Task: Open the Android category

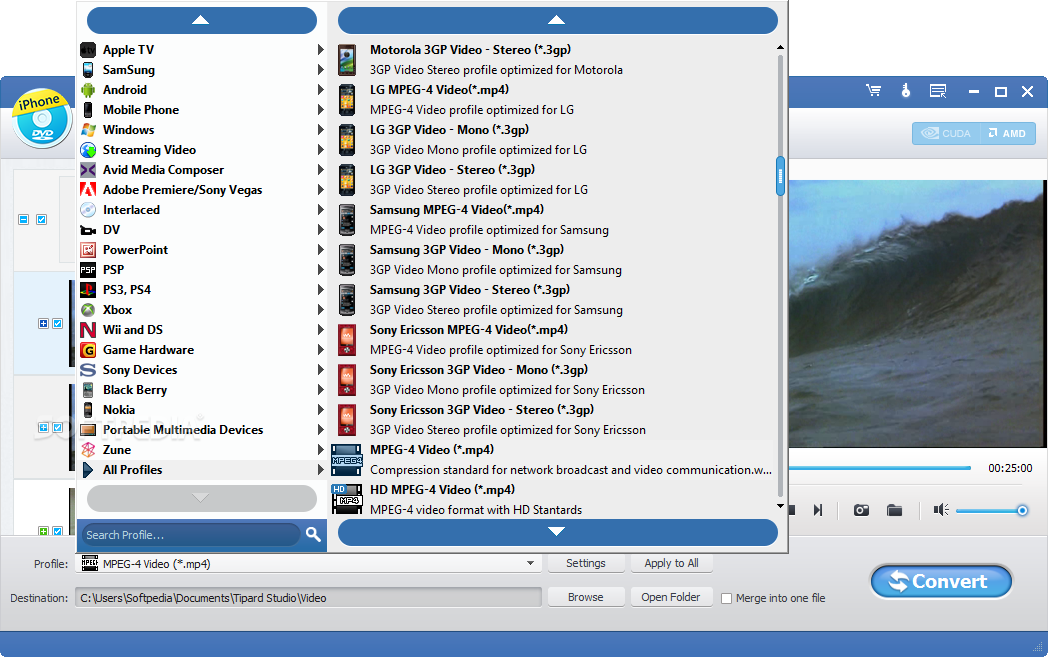Action: [202, 90]
